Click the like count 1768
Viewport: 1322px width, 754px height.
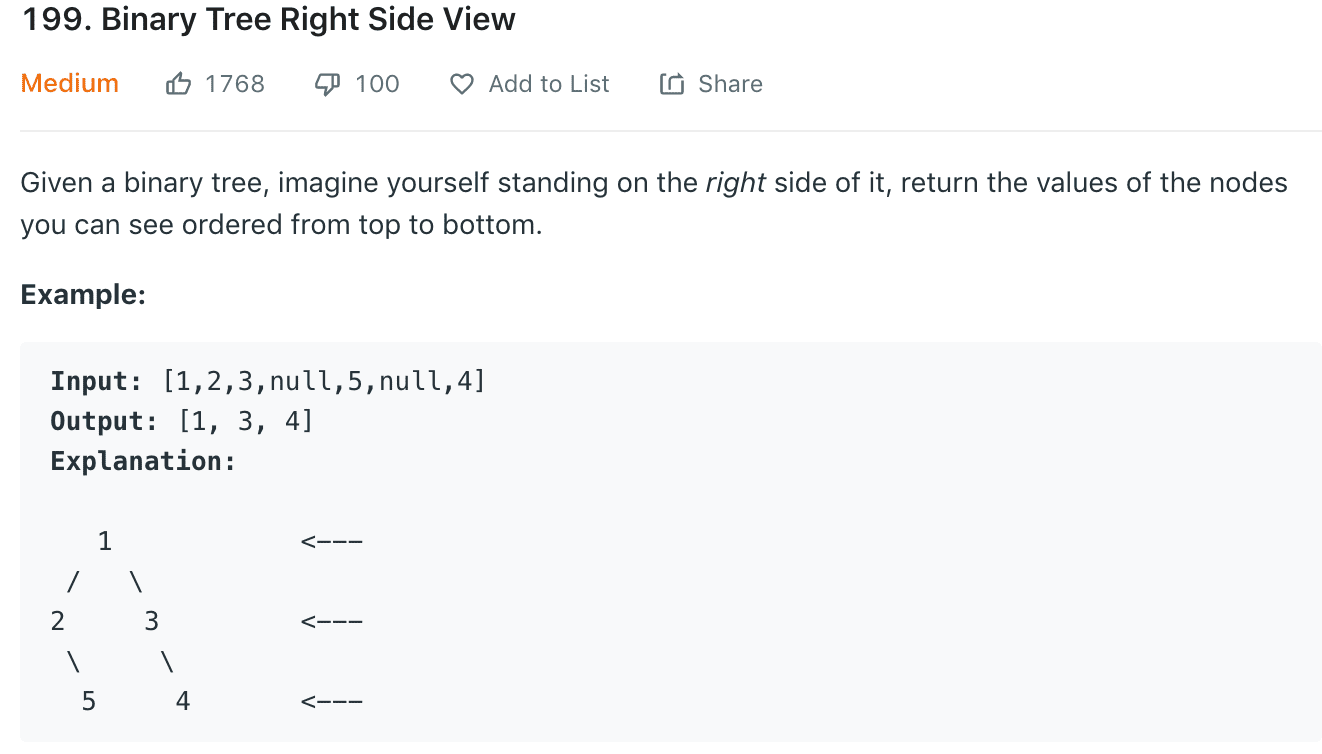coord(235,84)
